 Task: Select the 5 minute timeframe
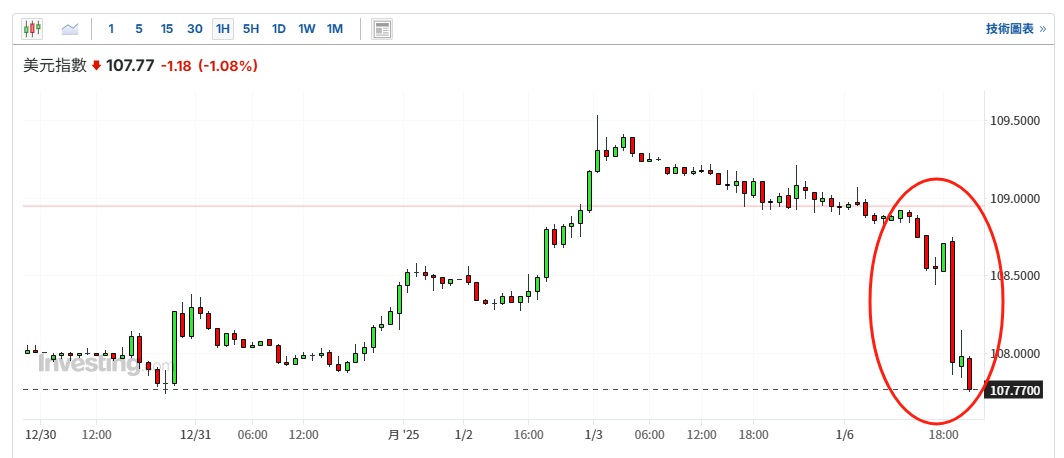click(x=139, y=29)
